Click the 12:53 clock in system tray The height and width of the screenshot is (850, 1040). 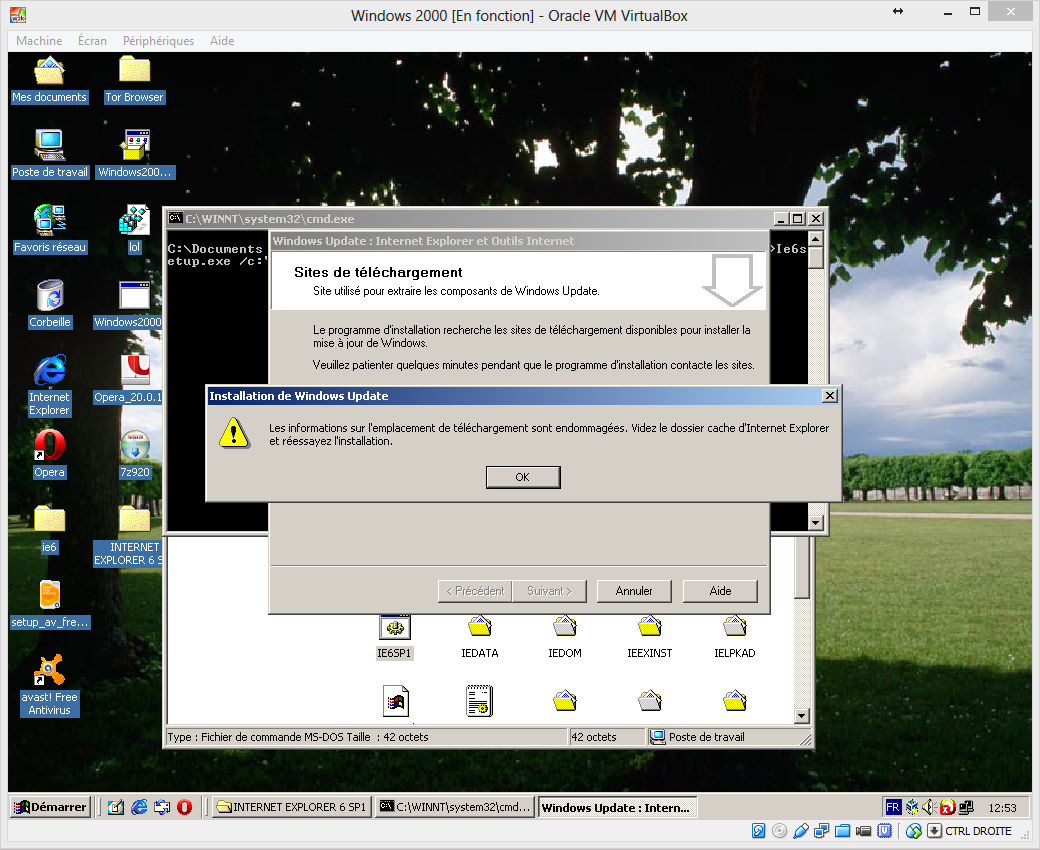click(x=1002, y=808)
